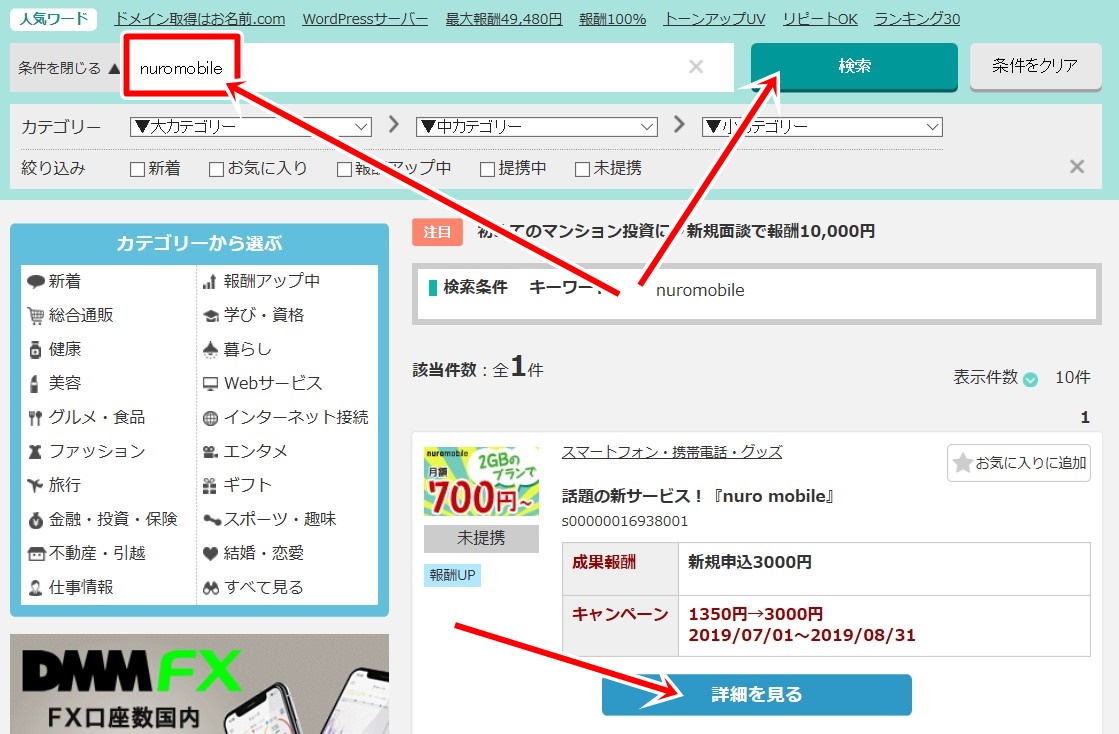This screenshot has width=1119, height=734.
Task: Click the teal 検索 button
Action: [854, 66]
